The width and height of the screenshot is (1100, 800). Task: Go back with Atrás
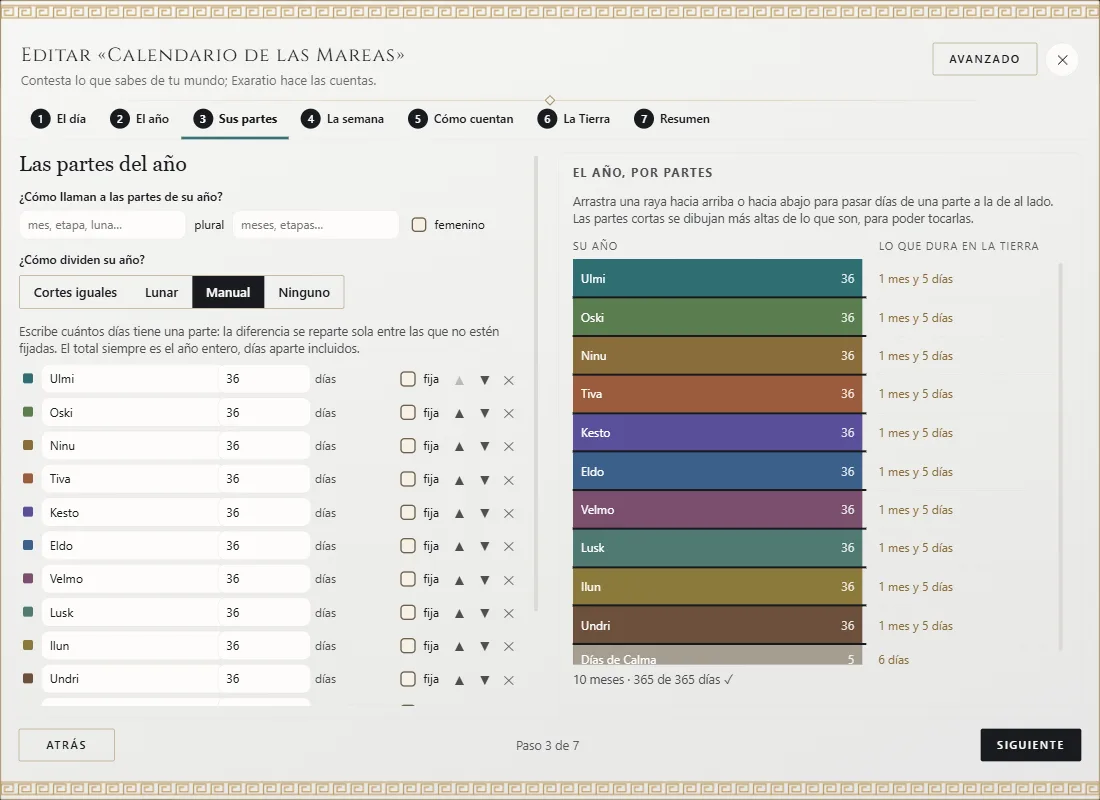(x=67, y=745)
